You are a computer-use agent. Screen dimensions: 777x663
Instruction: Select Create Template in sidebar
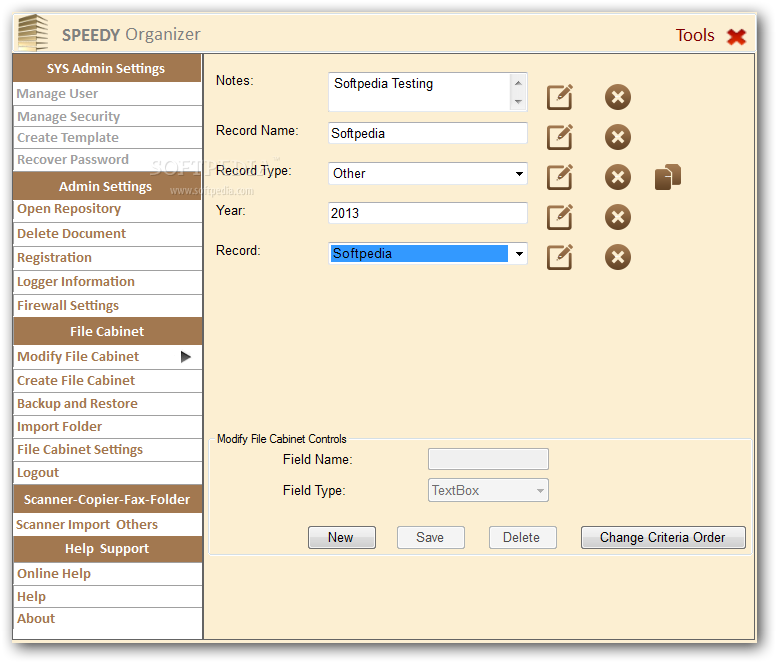pos(108,138)
